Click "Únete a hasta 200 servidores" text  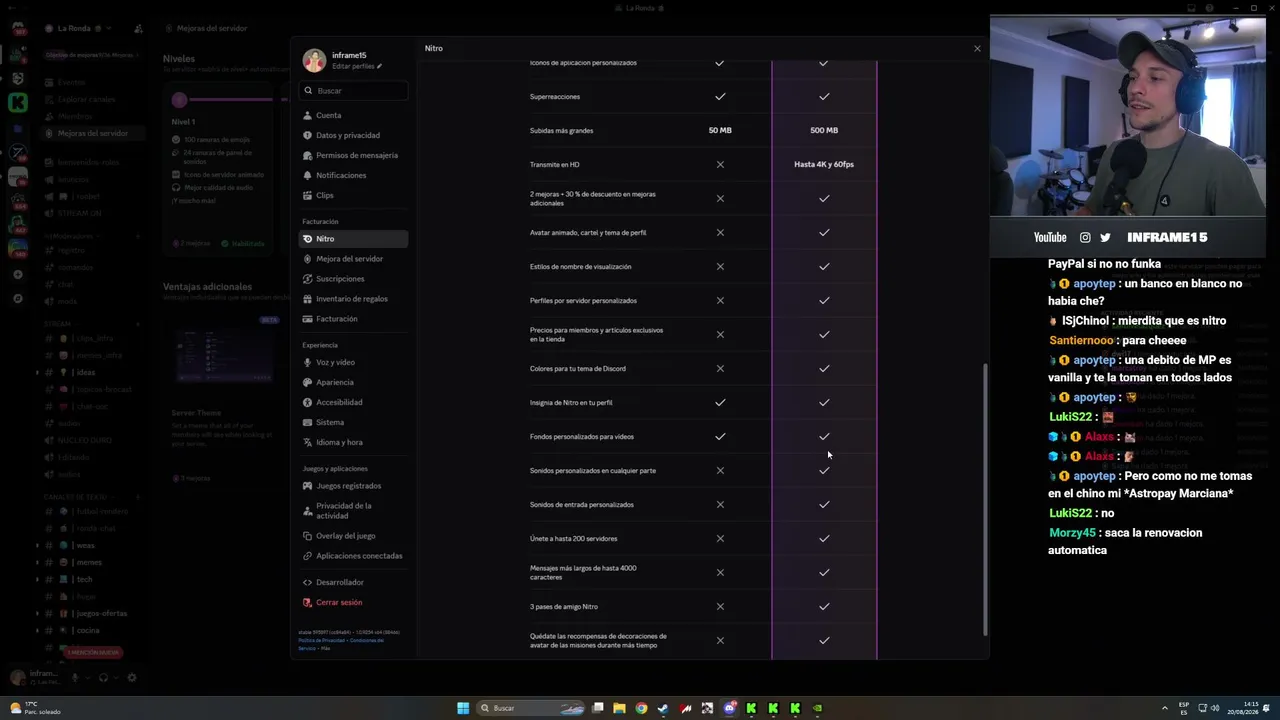click(574, 539)
